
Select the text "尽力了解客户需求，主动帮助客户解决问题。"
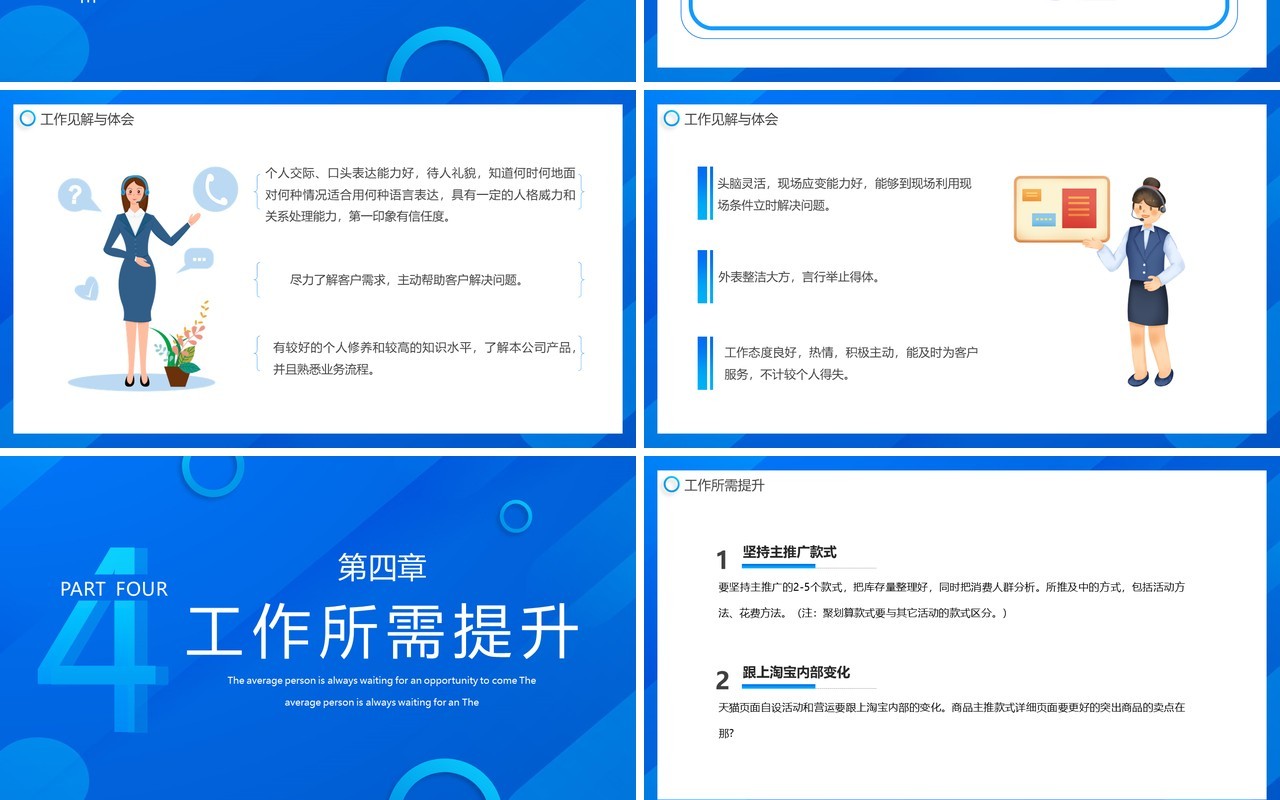tap(407, 280)
